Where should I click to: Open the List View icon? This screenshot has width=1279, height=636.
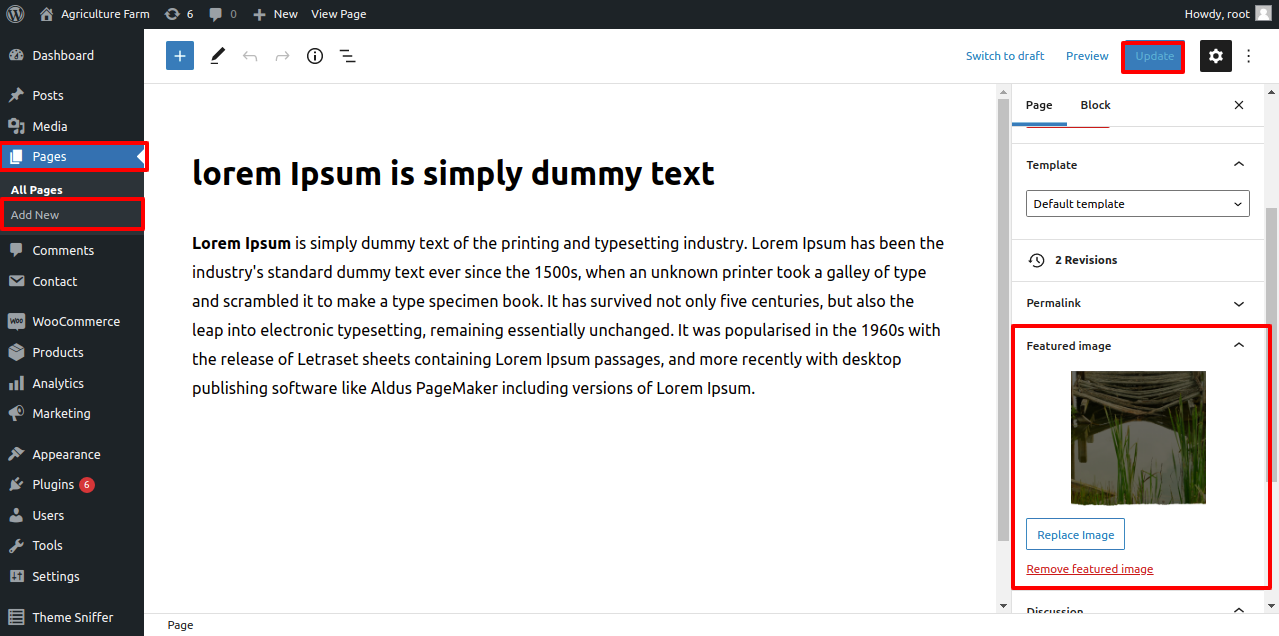coord(347,56)
